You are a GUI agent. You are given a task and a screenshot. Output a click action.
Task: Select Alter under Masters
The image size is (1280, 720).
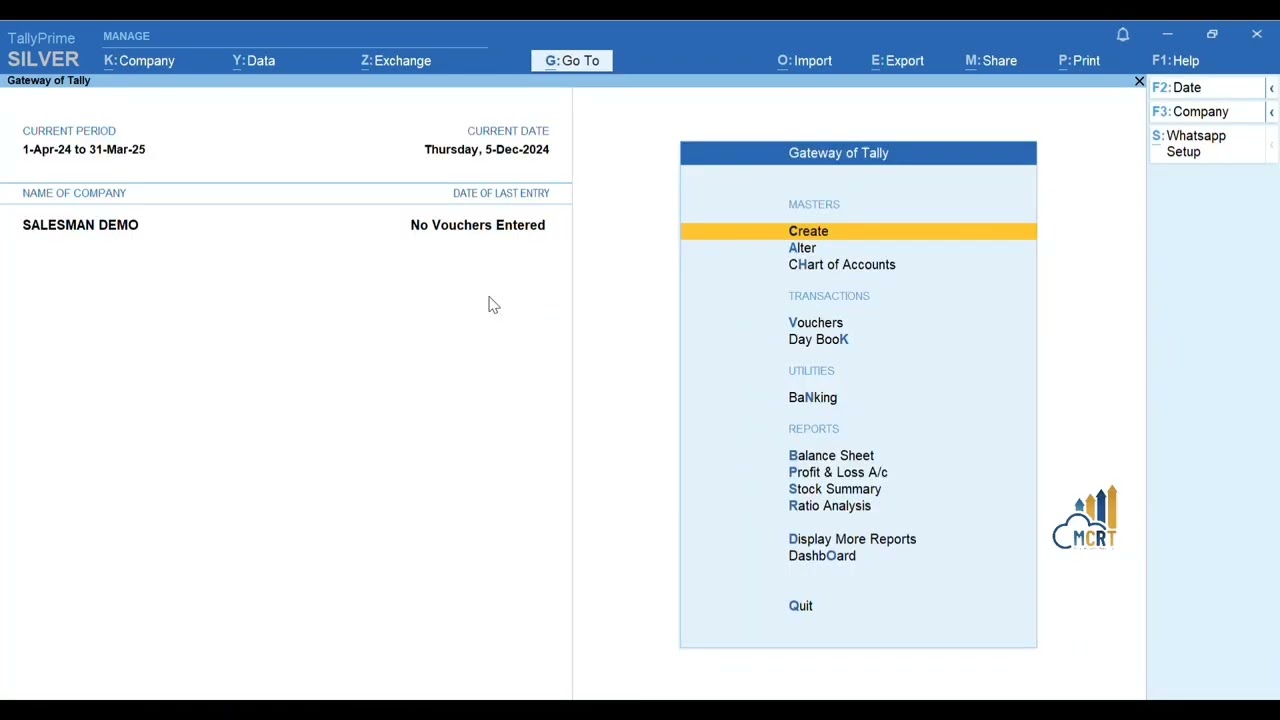(802, 248)
